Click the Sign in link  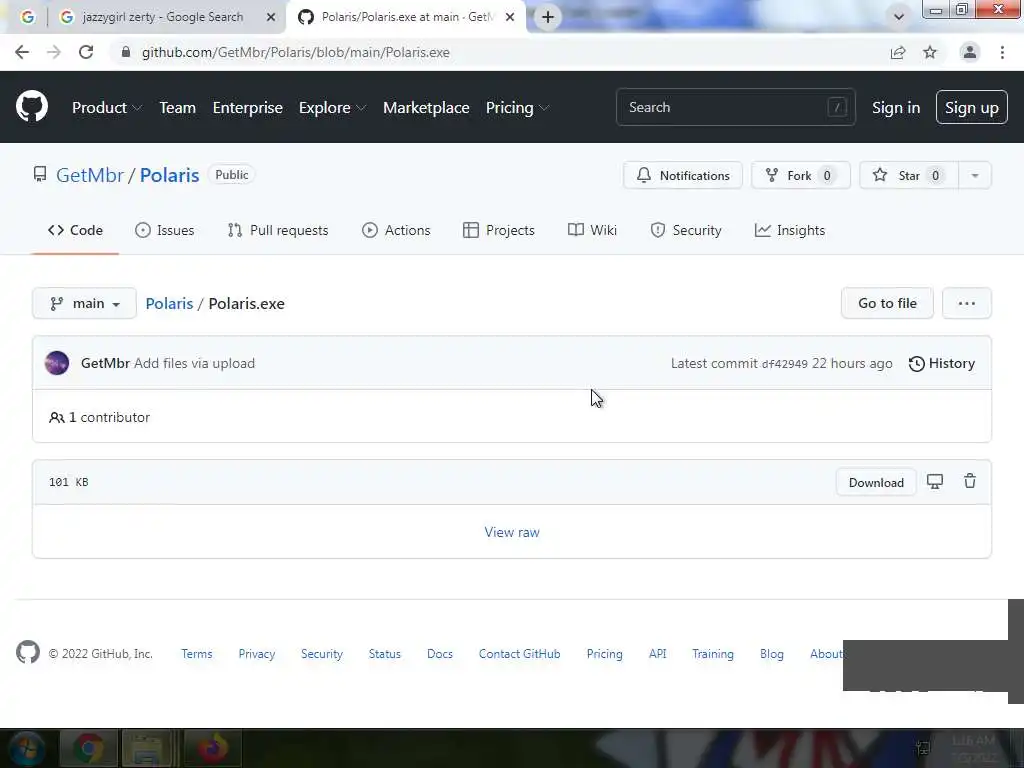pos(896,108)
